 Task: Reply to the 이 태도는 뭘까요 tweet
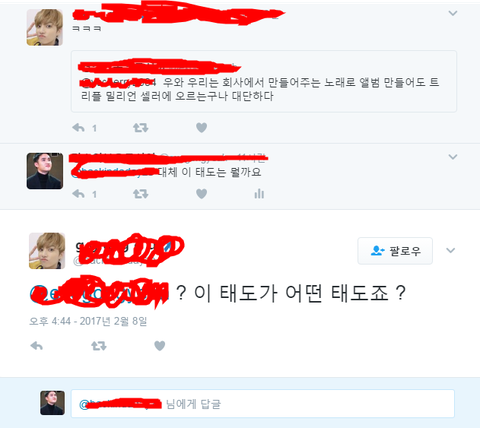[x=79, y=194]
